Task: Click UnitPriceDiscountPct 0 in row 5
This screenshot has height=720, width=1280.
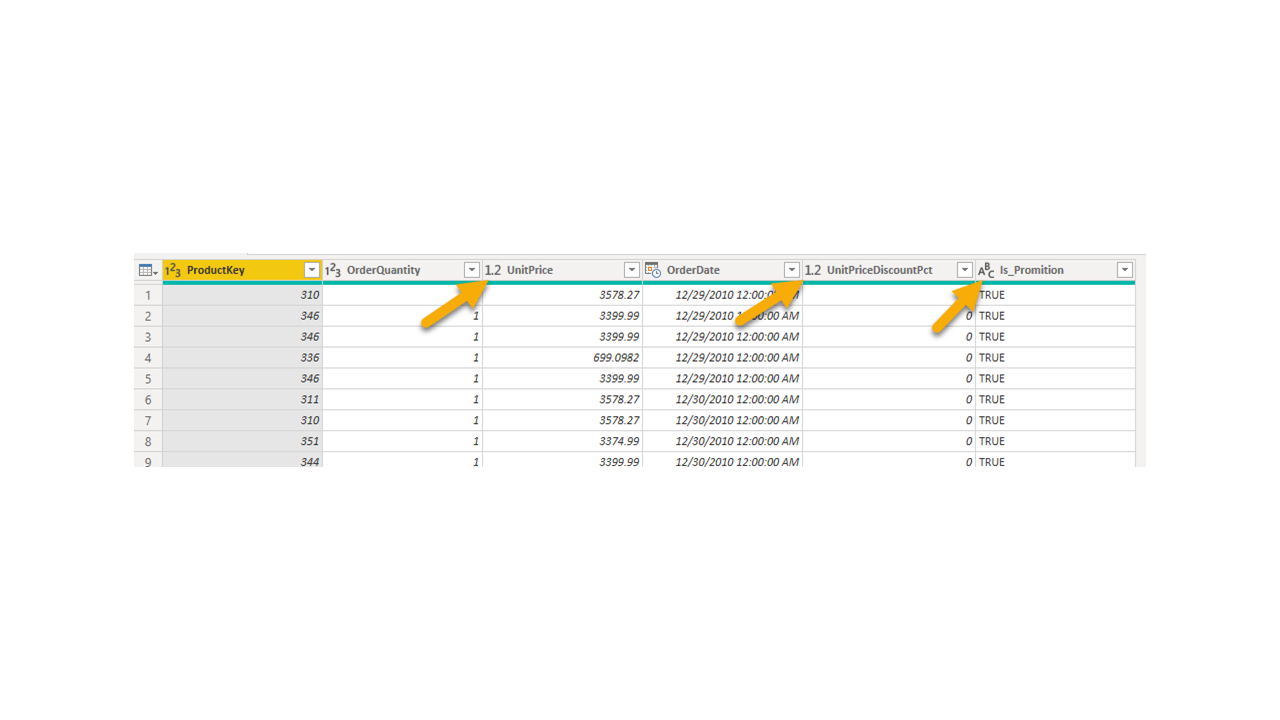Action: 889,379
